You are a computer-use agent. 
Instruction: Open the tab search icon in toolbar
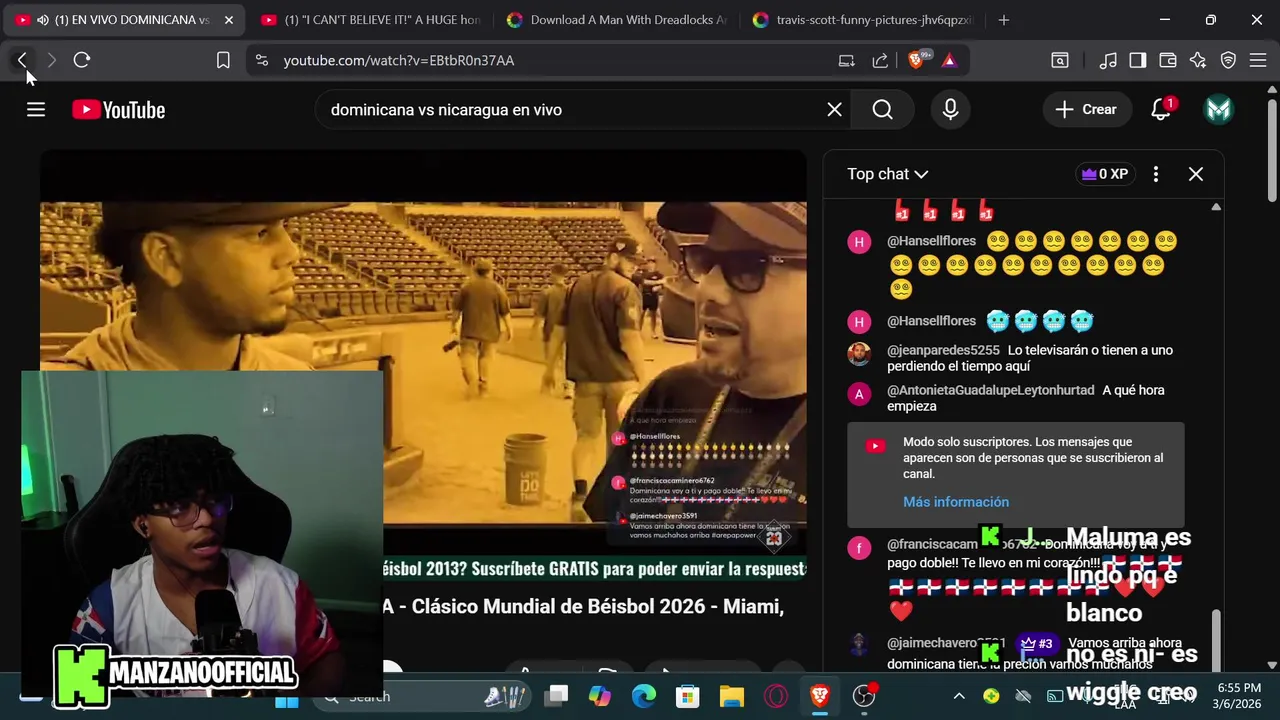point(1060,60)
